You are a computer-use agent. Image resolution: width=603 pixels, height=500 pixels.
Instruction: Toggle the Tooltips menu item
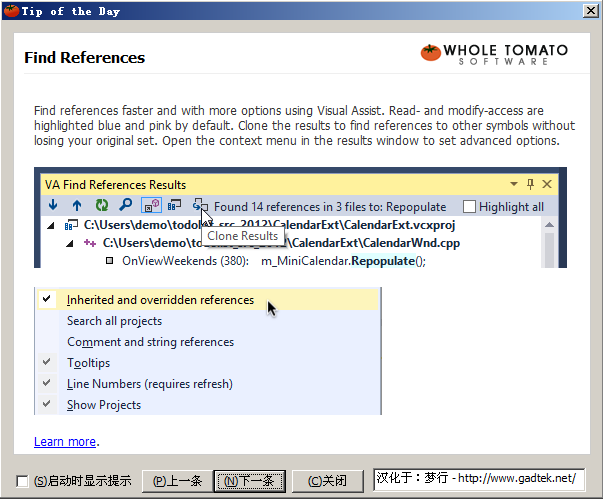pos(208,363)
